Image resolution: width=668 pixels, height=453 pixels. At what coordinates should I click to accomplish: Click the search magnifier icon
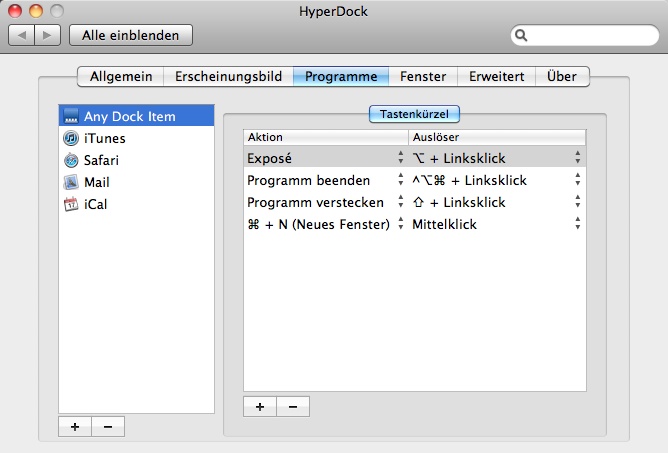[521, 35]
